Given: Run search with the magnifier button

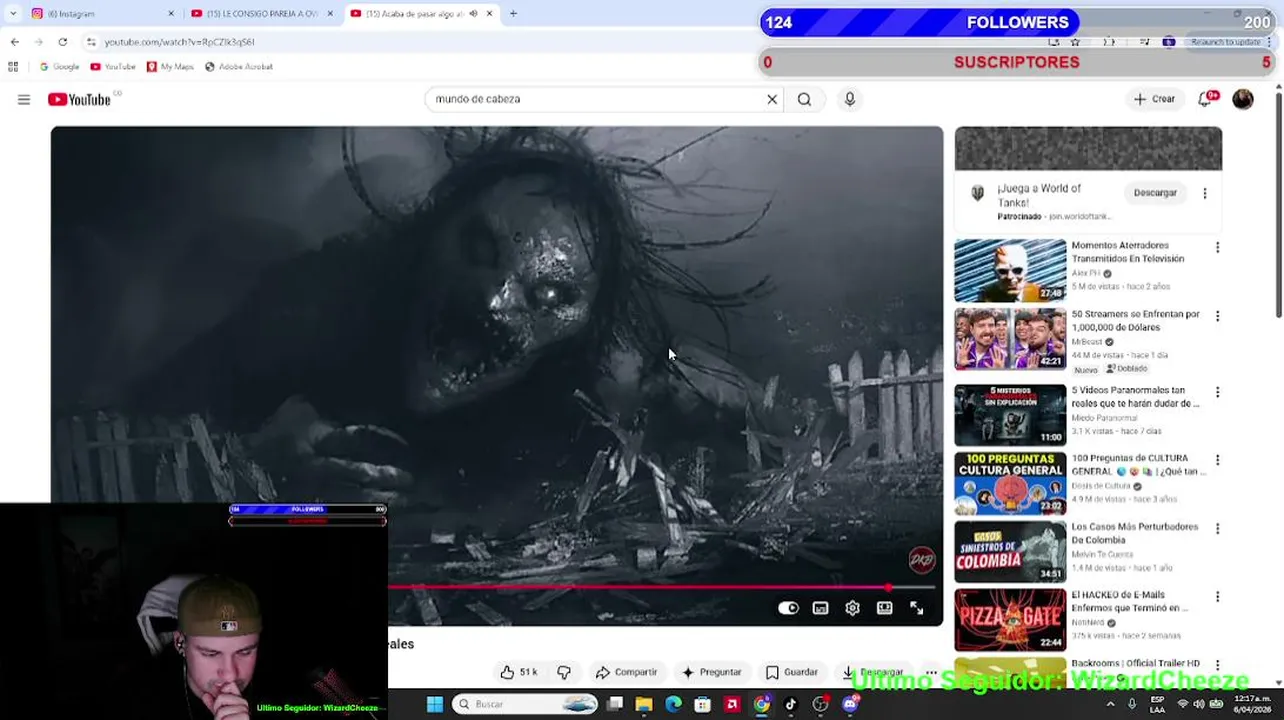Looking at the screenshot, I should (x=804, y=99).
